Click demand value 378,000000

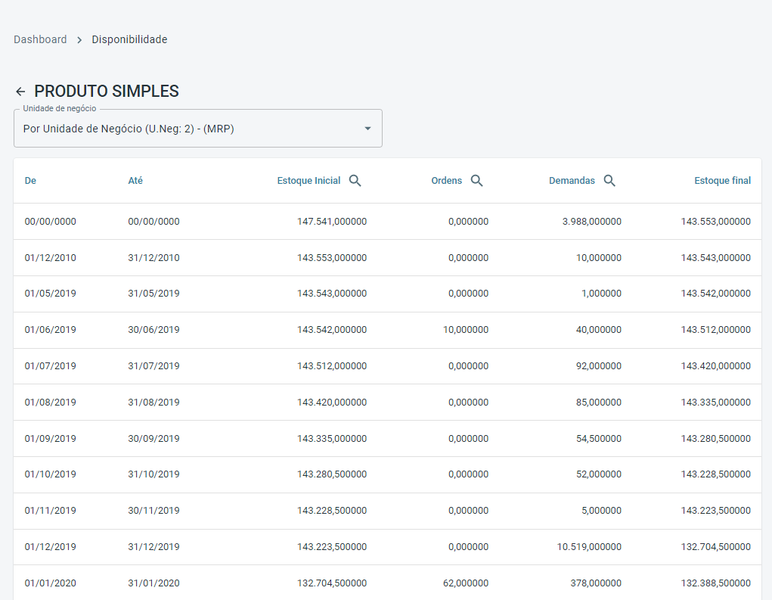[596, 583]
